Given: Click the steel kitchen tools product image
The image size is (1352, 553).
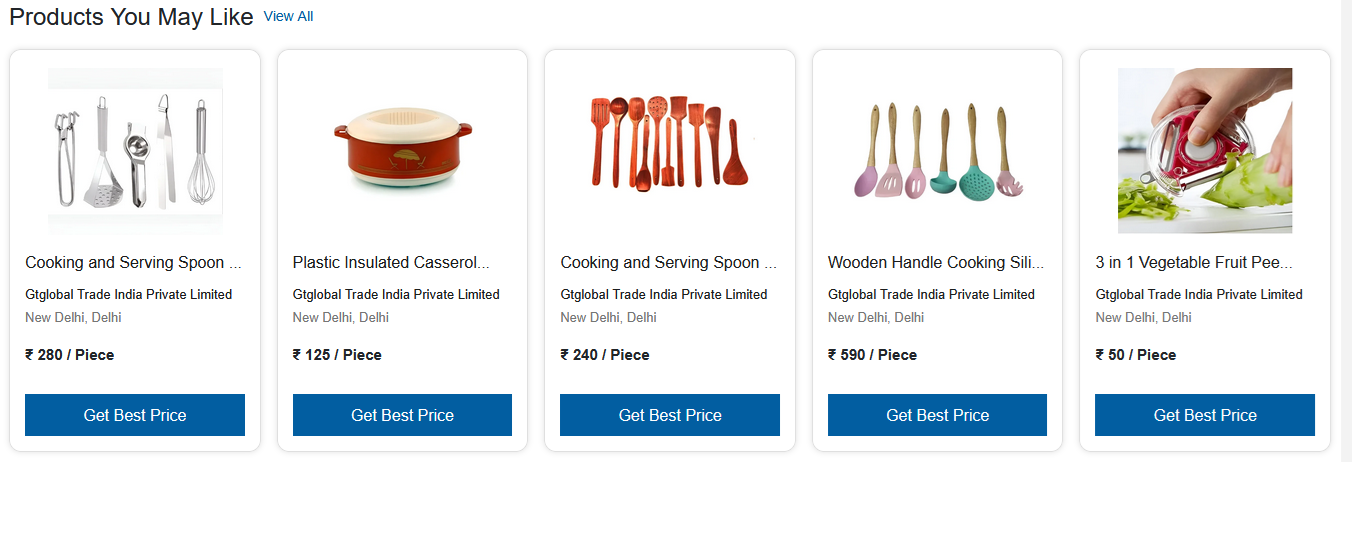Looking at the screenshot, I should (x=135, y=151).
